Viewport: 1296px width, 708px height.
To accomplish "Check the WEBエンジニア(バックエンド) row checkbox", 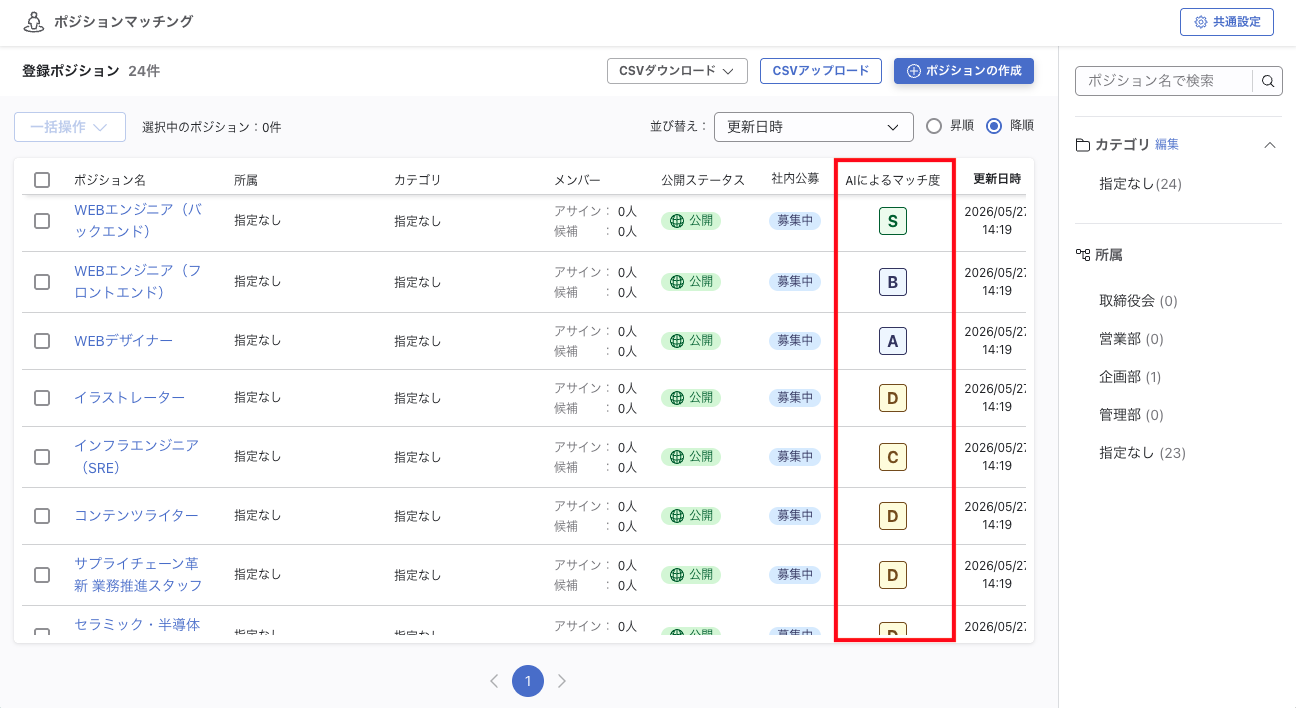I will click(42, 221).
